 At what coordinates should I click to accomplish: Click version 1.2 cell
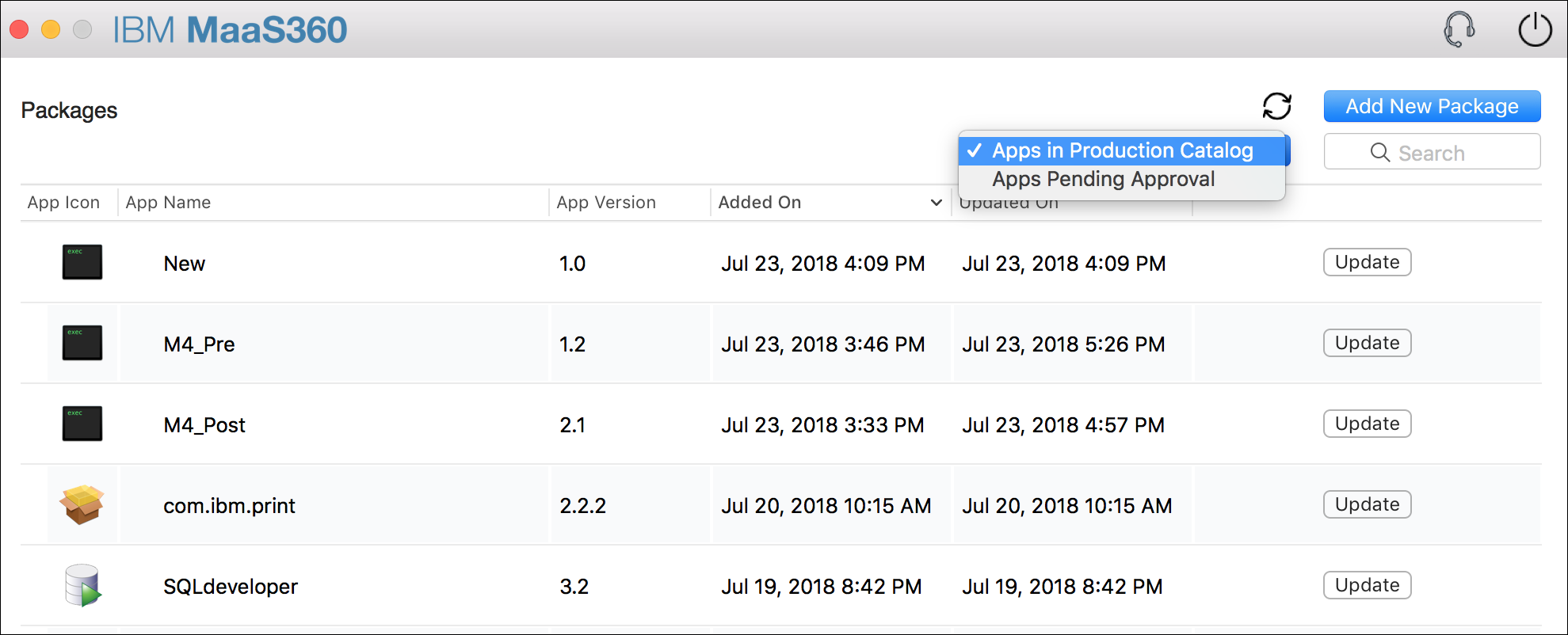pos(572,344)
